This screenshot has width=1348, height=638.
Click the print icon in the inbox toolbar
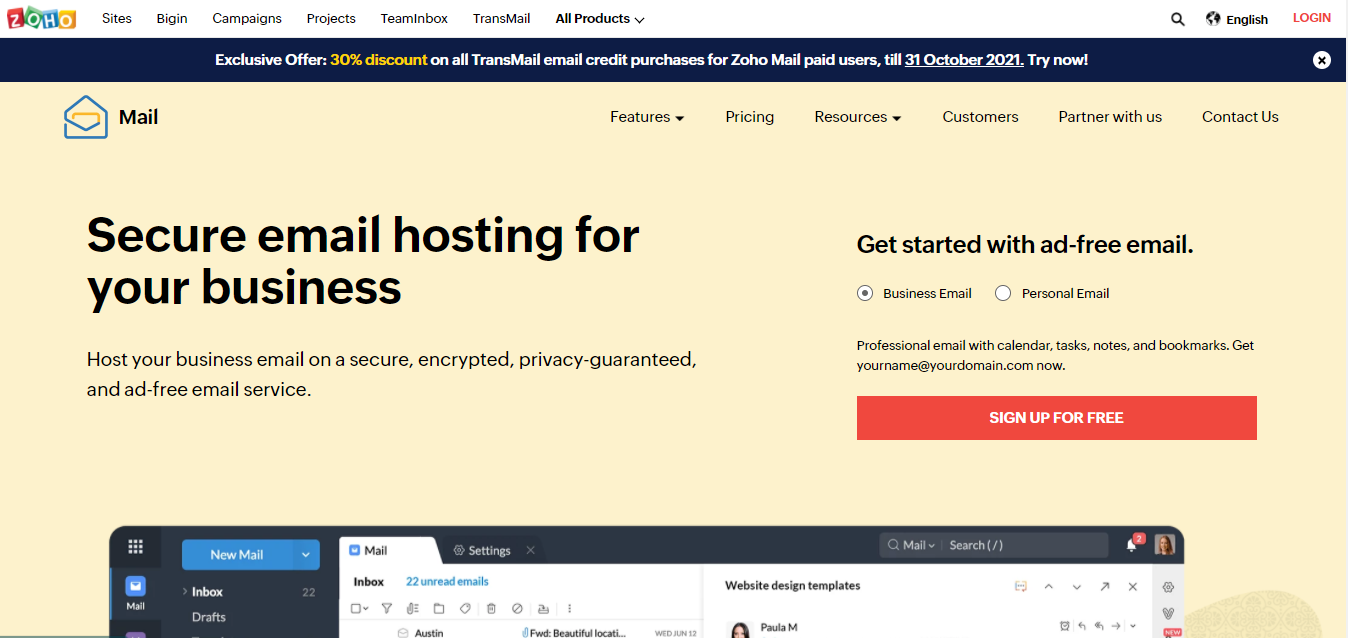click(543, 608)
